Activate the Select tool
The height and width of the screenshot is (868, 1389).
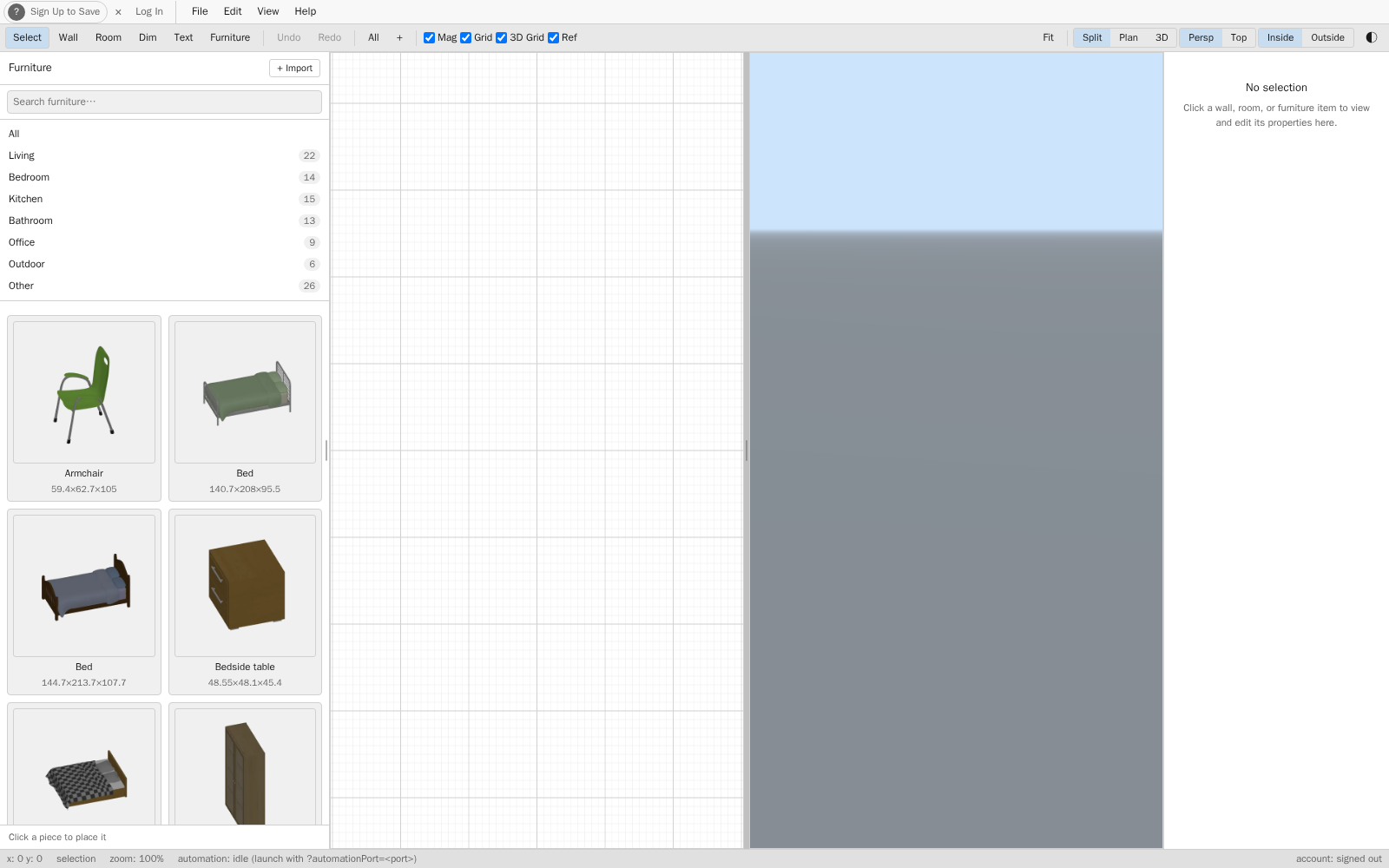[x=27, y=37]
